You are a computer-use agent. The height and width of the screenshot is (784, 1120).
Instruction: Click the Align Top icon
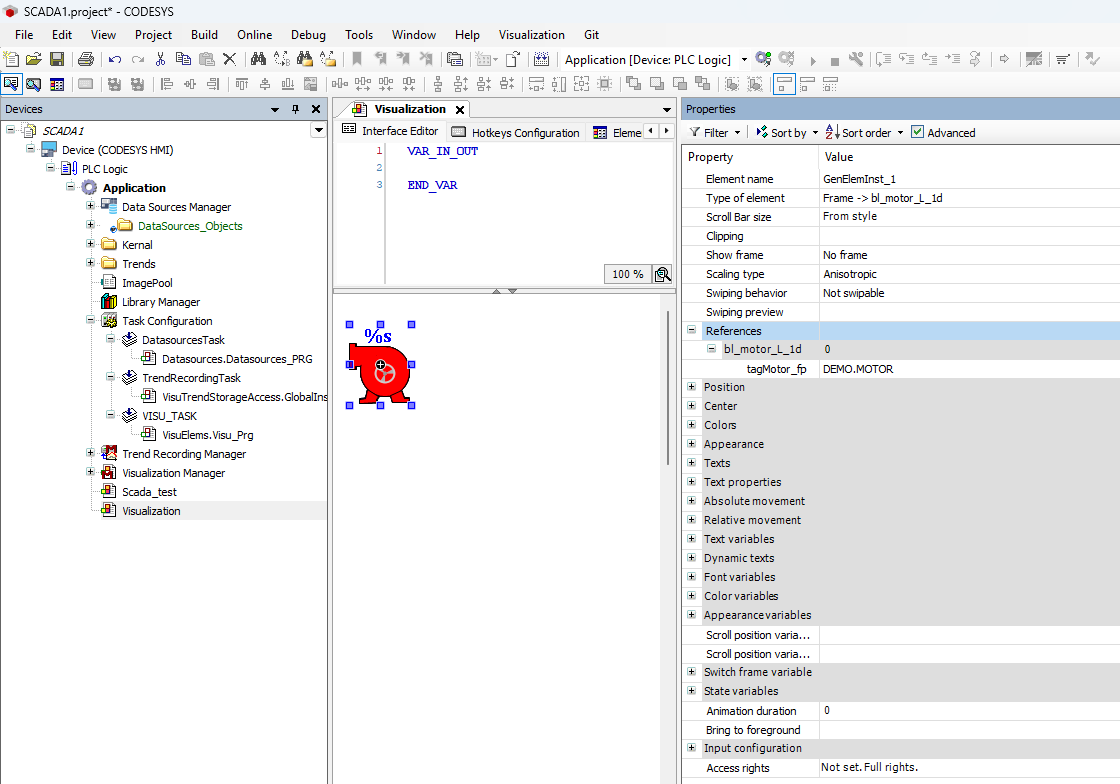click(242, 84)
